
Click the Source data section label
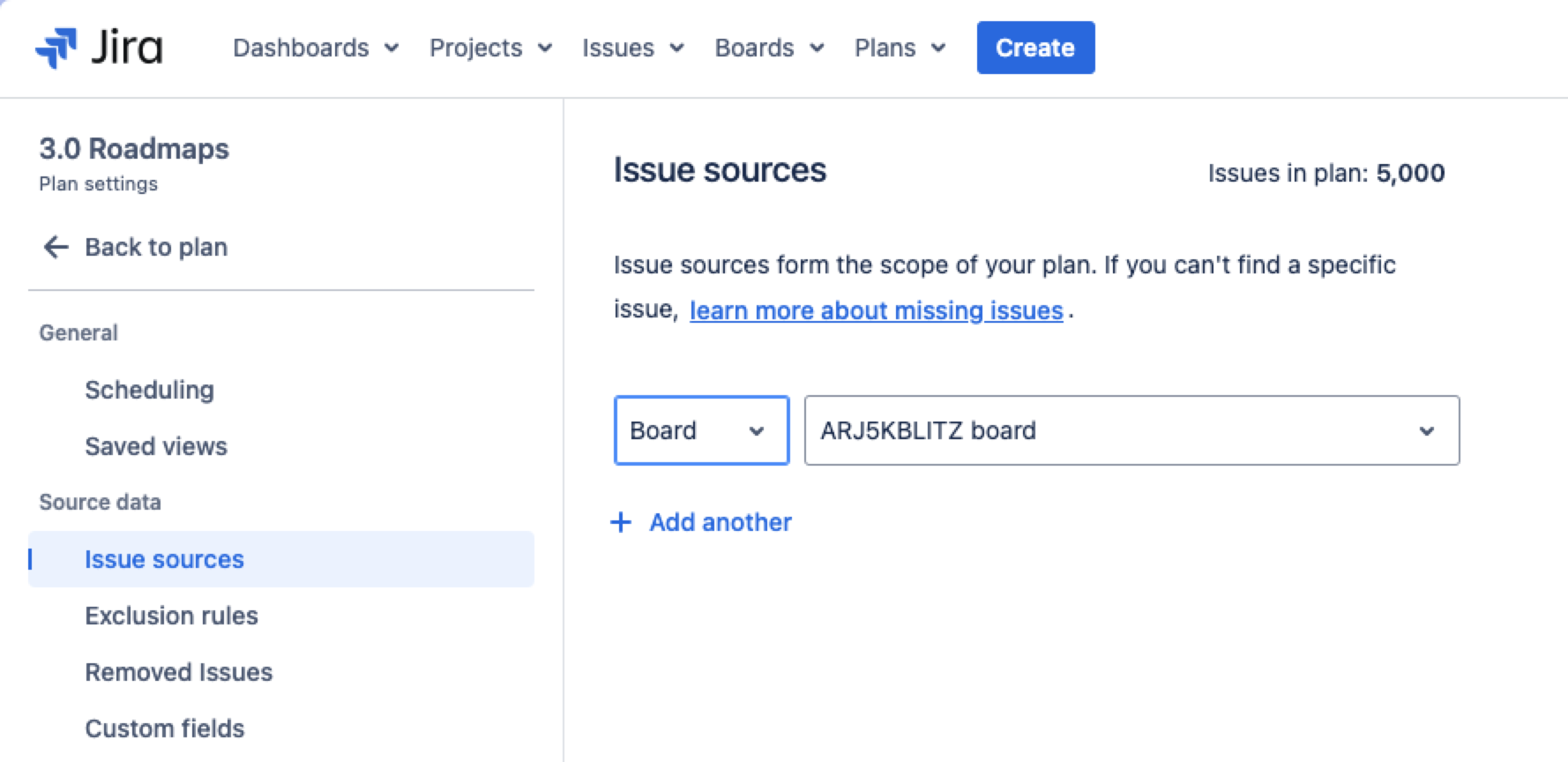tap(100, 502)
